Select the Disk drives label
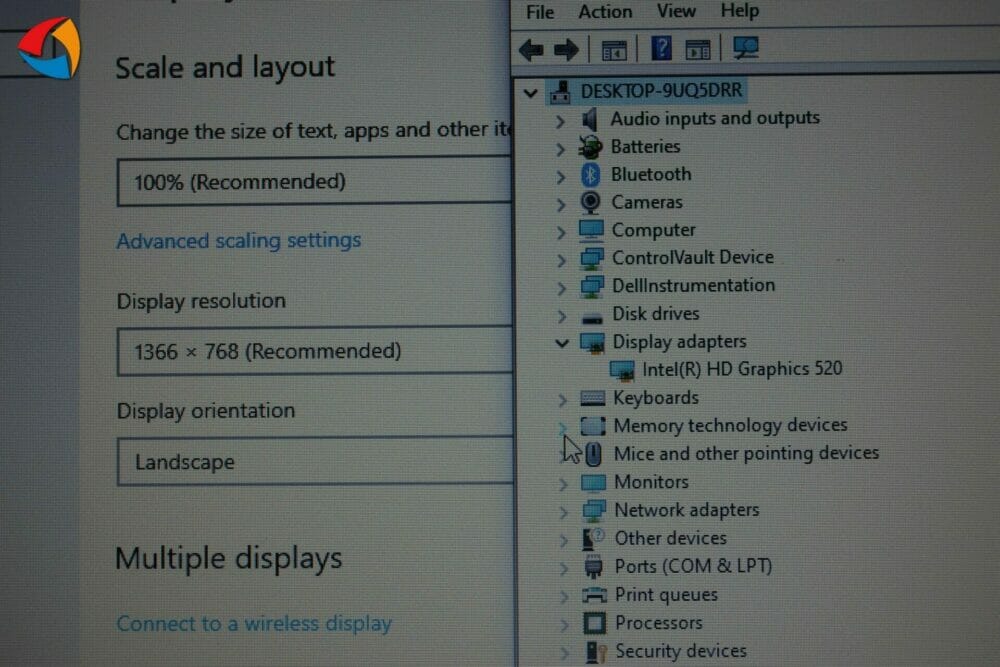 pos(656,314)
